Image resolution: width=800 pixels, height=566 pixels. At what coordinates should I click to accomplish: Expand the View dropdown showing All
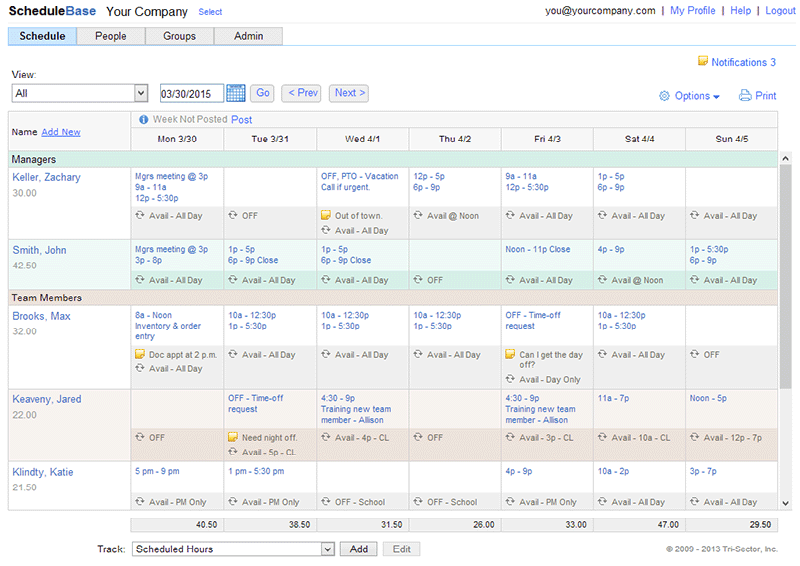pos(140,93)
